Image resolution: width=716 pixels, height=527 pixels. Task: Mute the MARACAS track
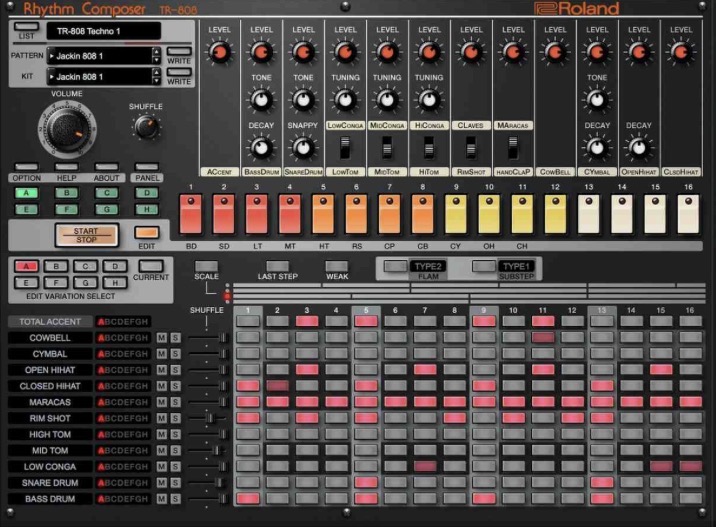coord(162,402)
